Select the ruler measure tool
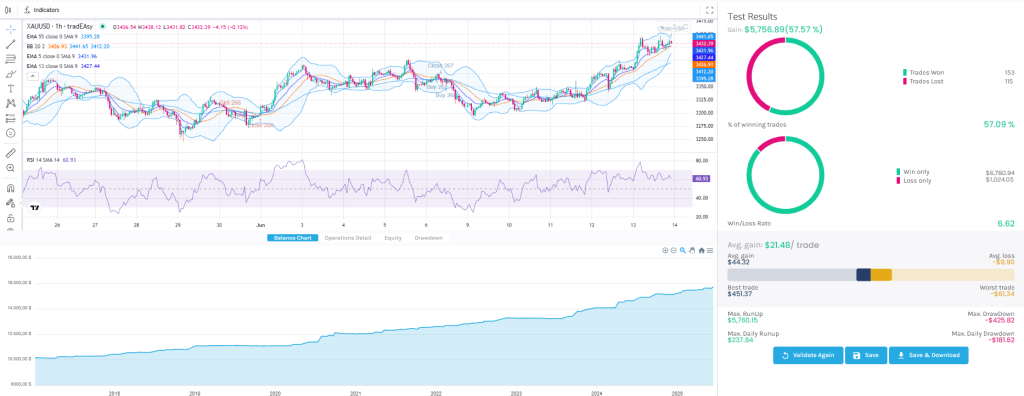Viewport: 1024px width, 396px height. 10,153
